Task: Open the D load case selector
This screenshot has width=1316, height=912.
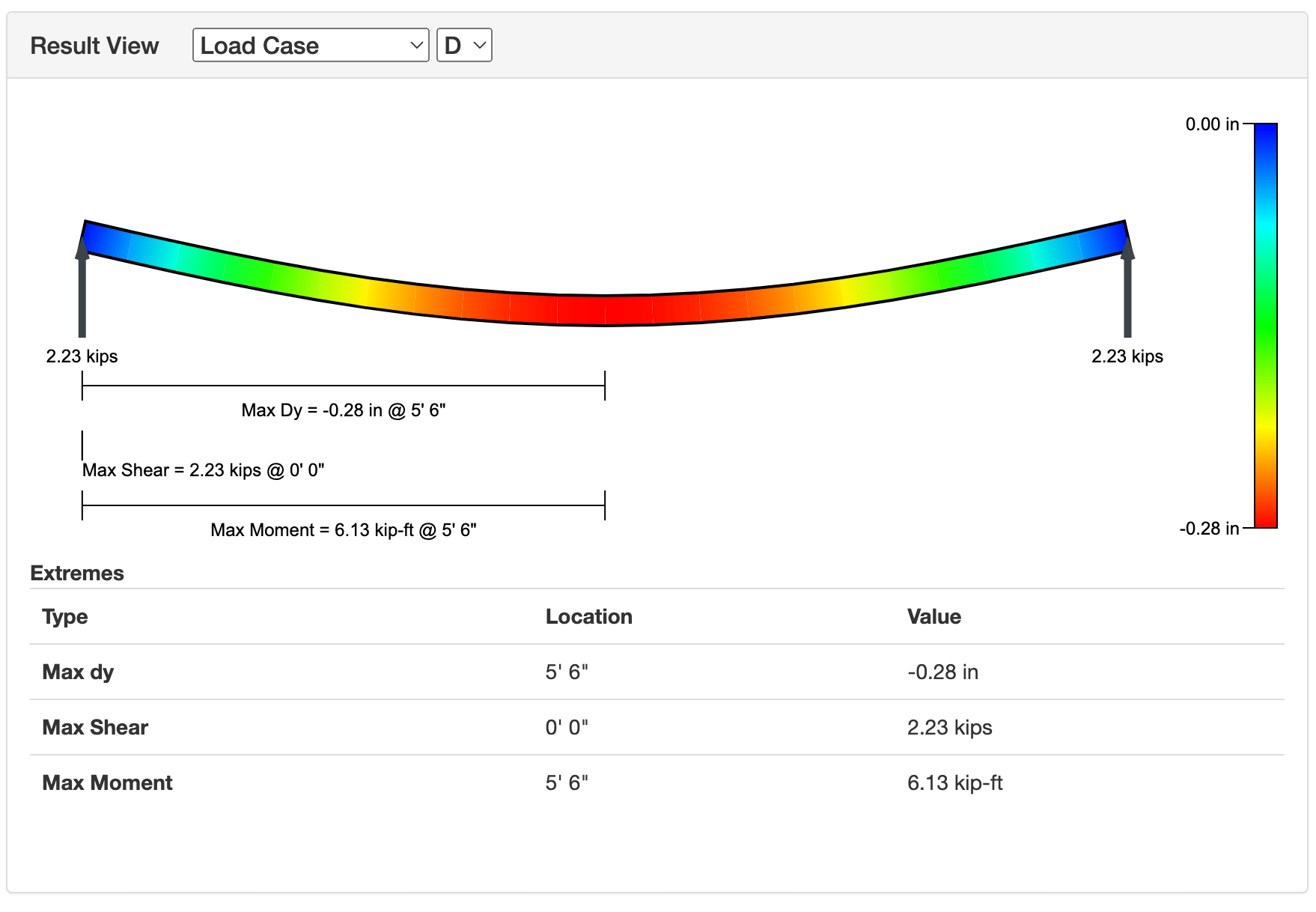Action: point(463,45)
